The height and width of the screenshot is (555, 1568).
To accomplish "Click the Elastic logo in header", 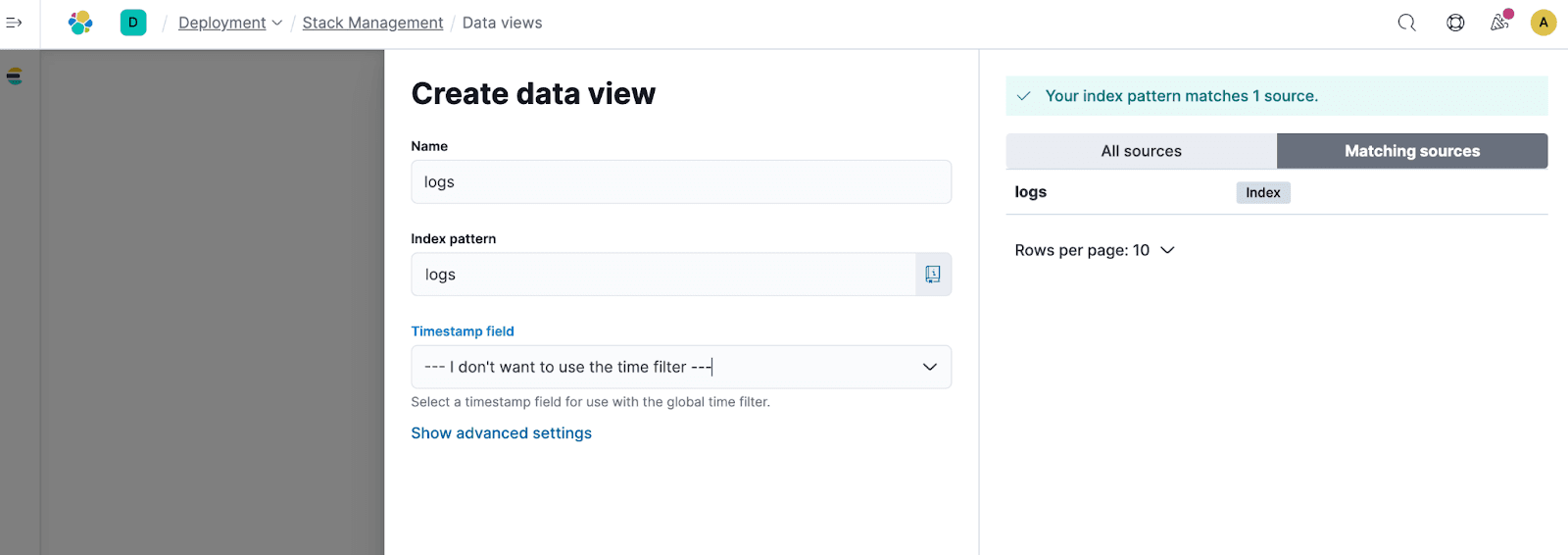I will (80, 23).
